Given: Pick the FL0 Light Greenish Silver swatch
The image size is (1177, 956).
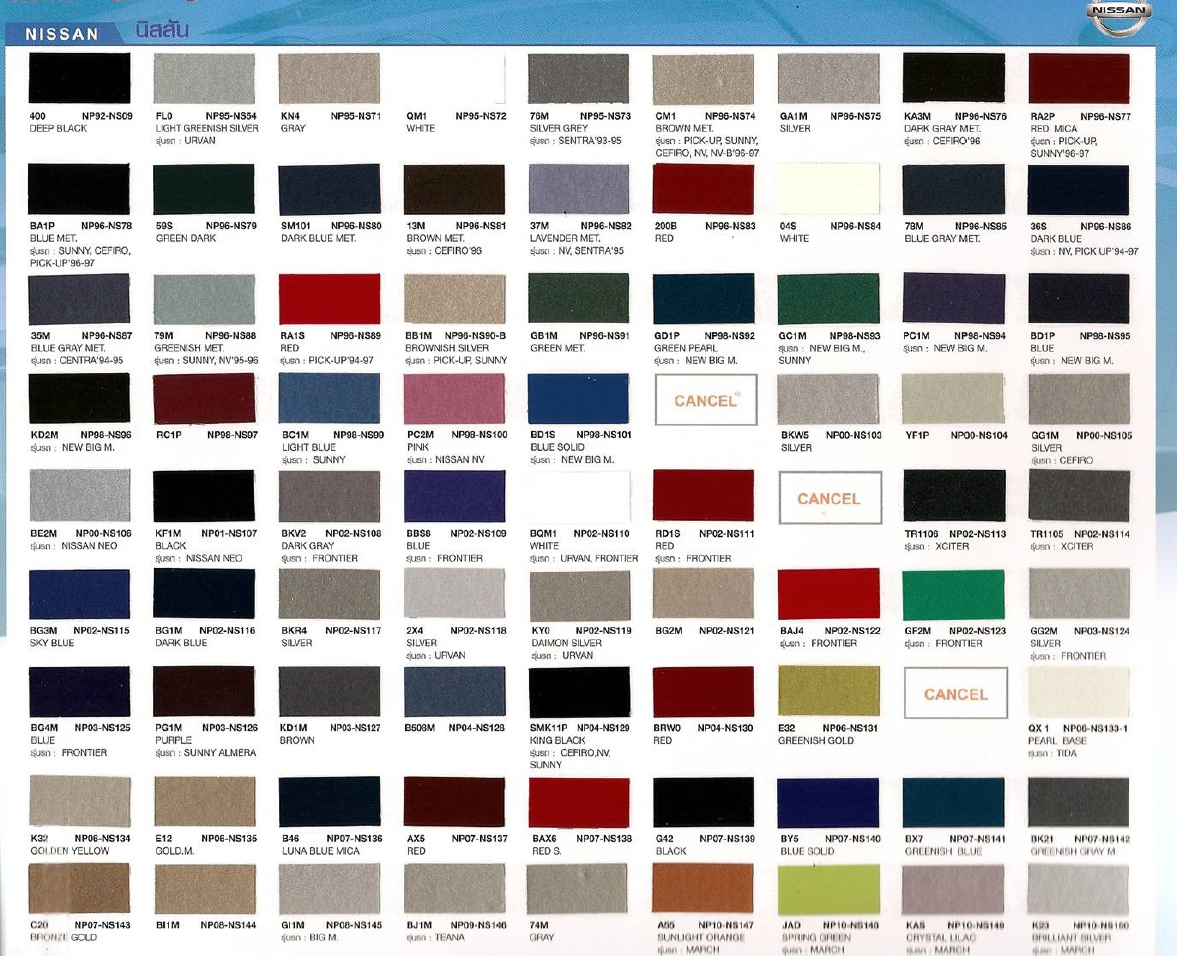Looking at the screenshot, I should click(204, 78).
